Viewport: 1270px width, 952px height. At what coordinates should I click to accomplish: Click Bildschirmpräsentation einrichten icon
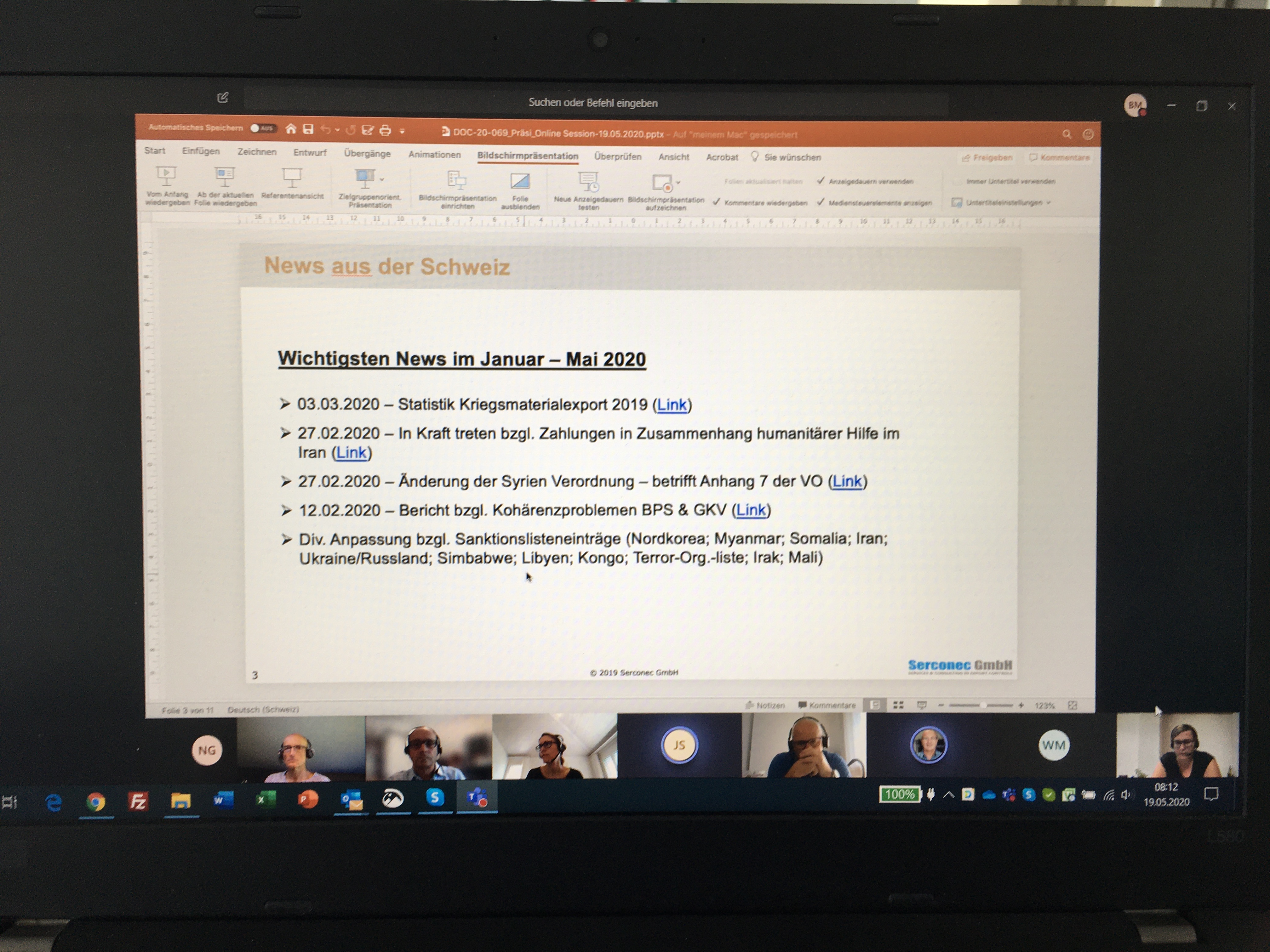tap(457, 180)
